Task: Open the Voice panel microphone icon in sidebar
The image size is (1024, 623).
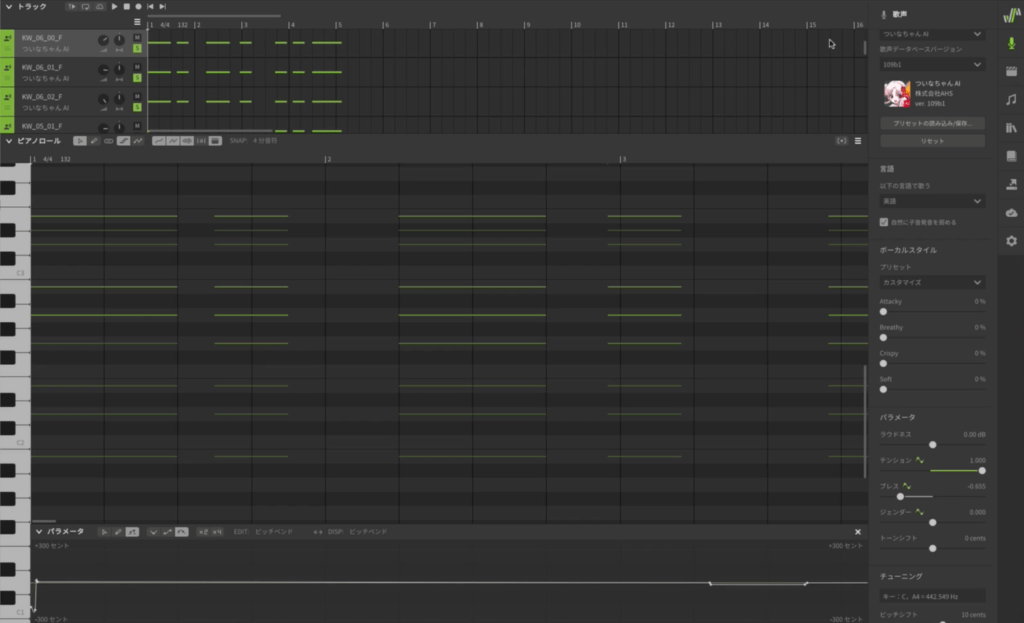Action: click(x=1011, y=43)
